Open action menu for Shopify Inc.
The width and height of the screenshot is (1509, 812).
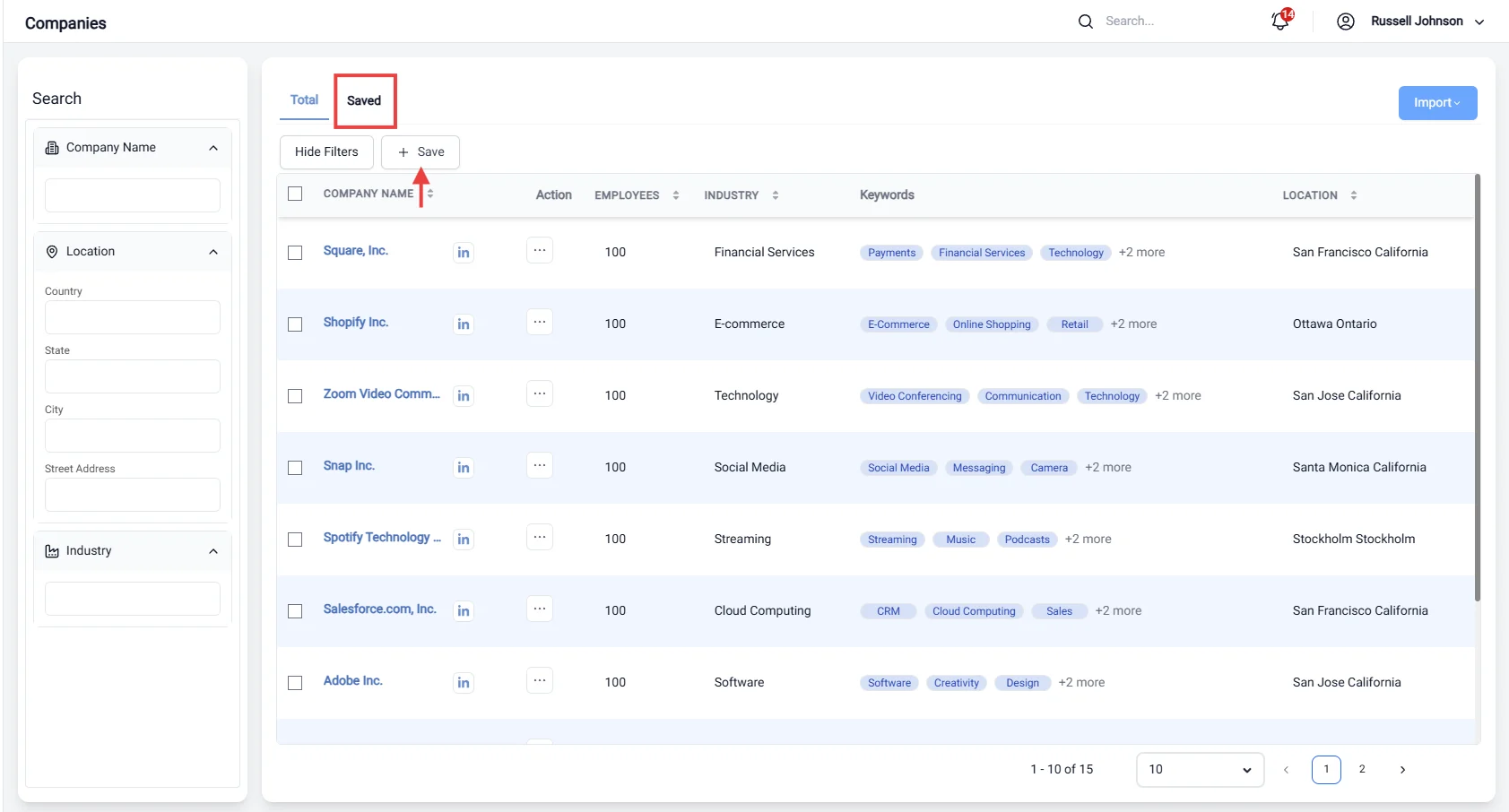click(540, 323)
